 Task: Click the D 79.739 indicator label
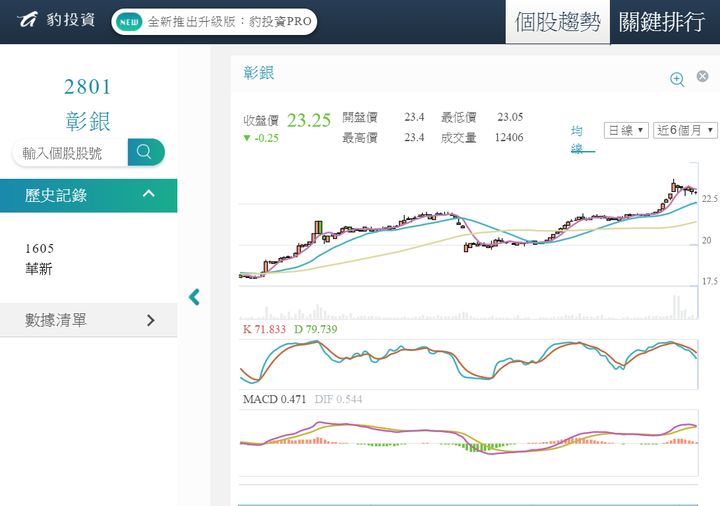tap(315, 329)
